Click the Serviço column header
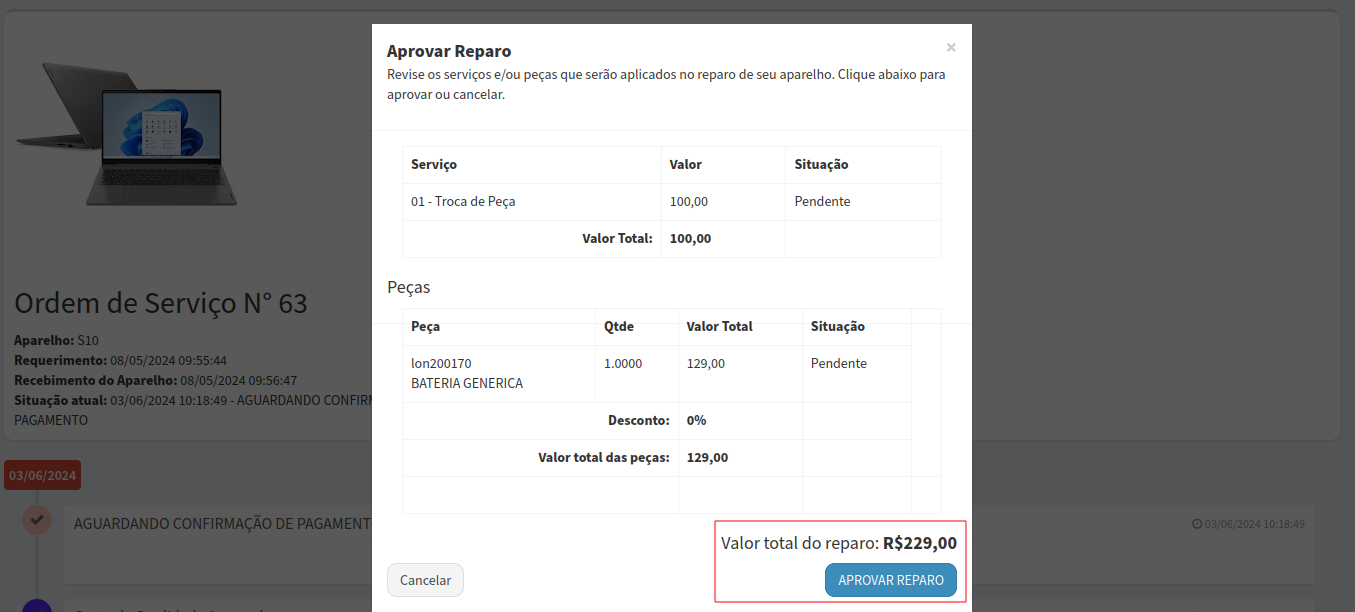Screen dimensions: 1355x612 point(434,164)
